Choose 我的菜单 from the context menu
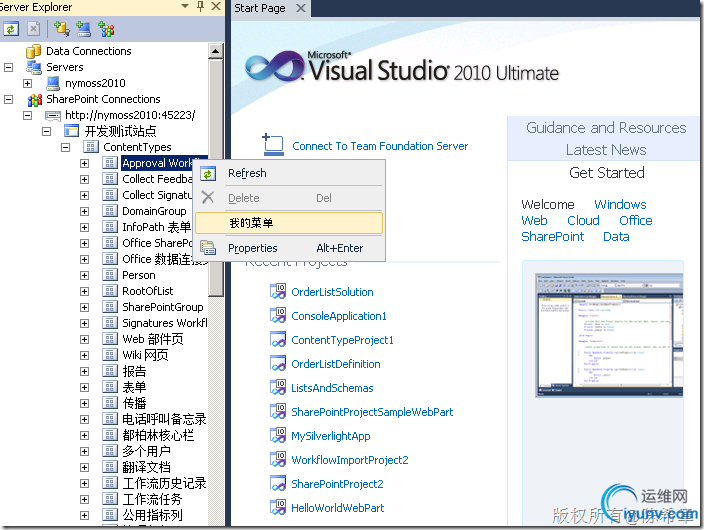The width and height of the screenshot is (704, 530). pyautogui.click(x=290, y=223)
